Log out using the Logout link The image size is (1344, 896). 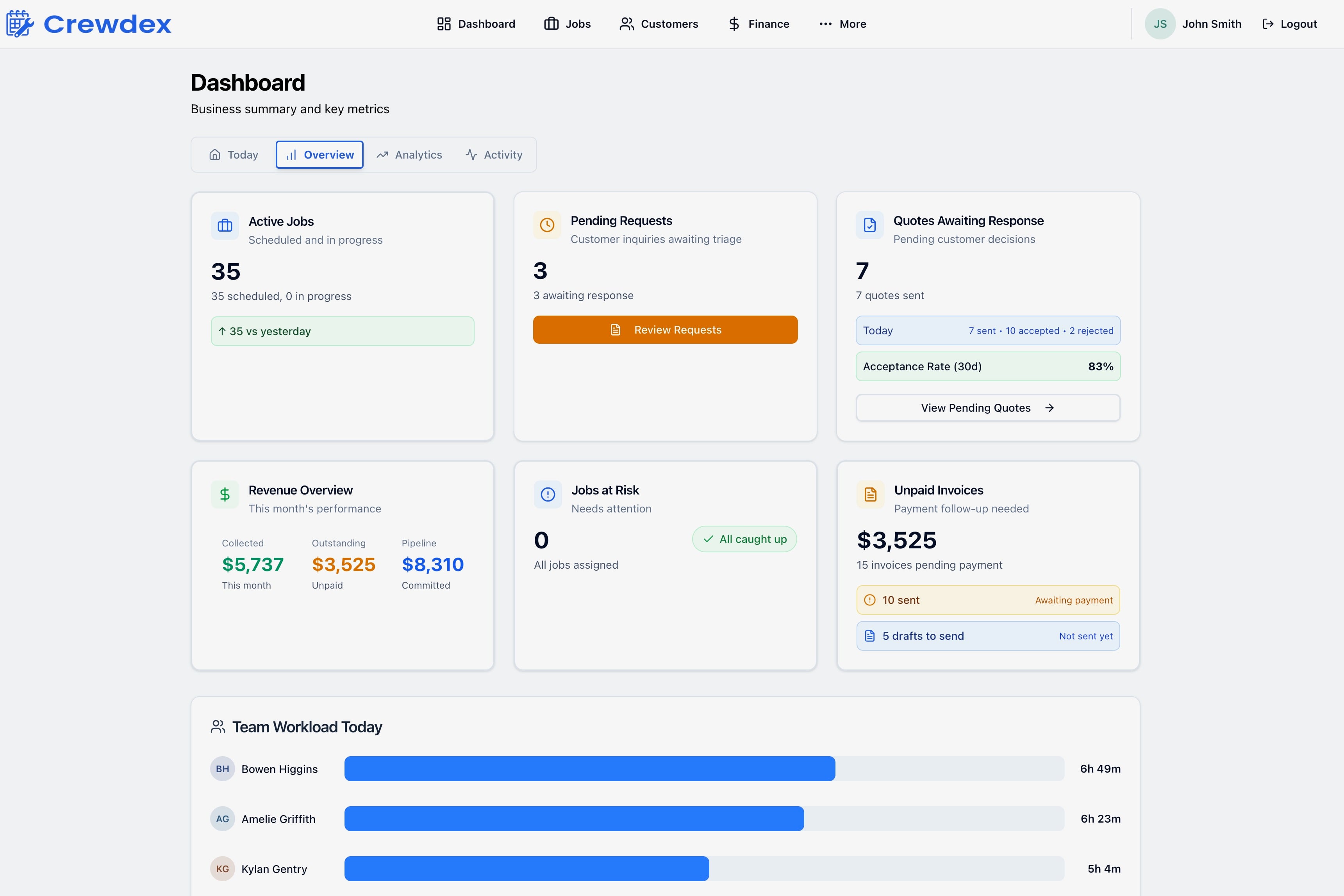click(1289, 24)
